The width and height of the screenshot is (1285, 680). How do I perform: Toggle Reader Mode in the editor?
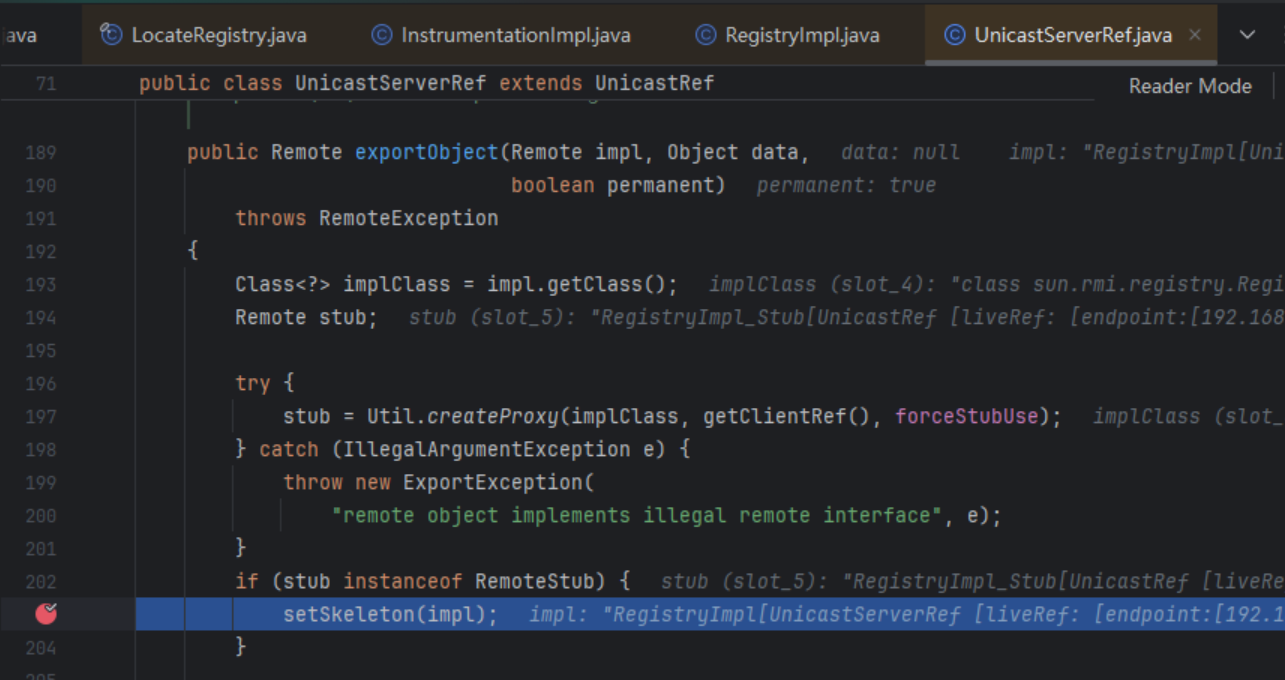coord(1189,86)
